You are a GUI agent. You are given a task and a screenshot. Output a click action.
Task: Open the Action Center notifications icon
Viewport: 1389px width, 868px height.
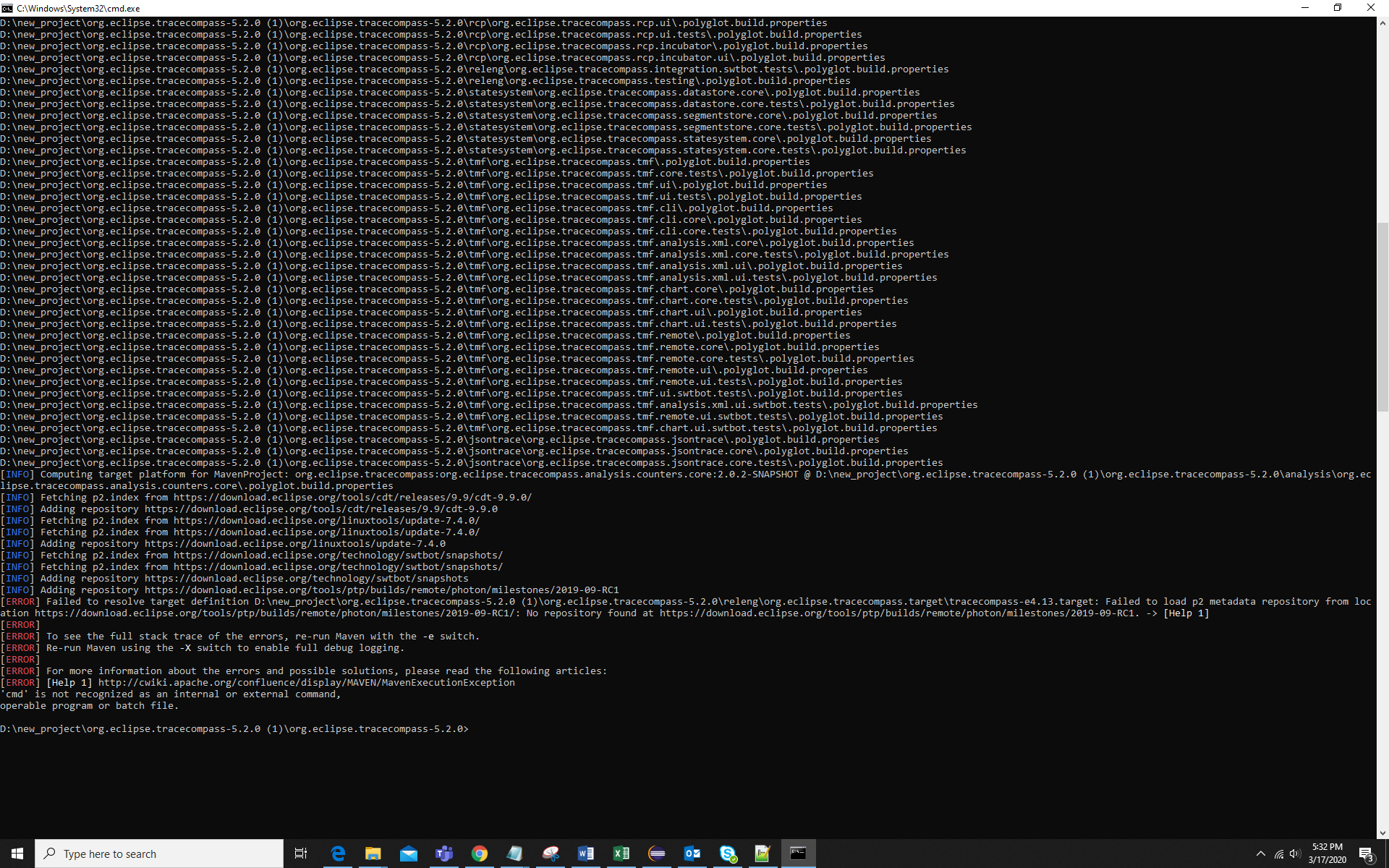coord(1367,854)
